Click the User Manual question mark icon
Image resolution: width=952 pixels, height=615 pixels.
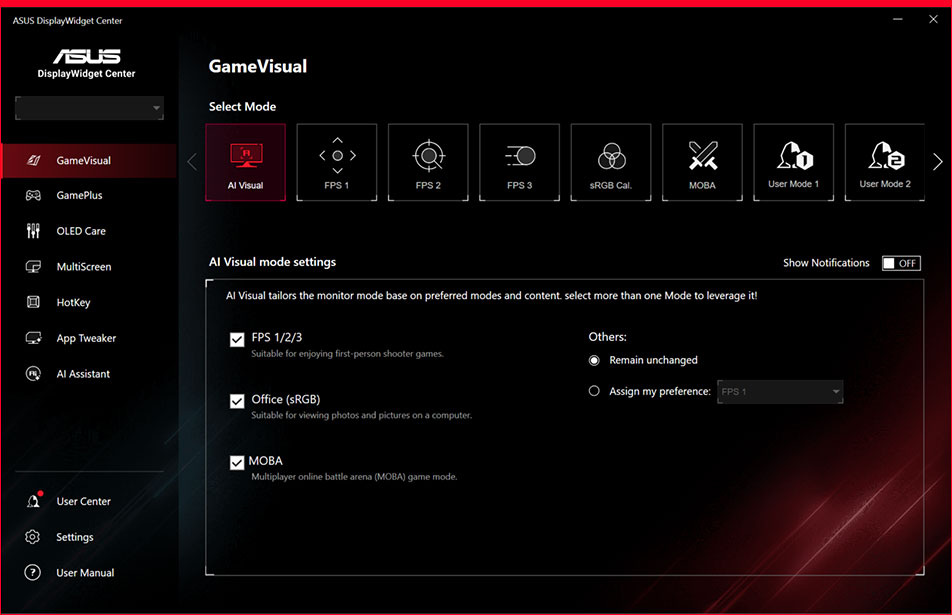click(33, 573)
